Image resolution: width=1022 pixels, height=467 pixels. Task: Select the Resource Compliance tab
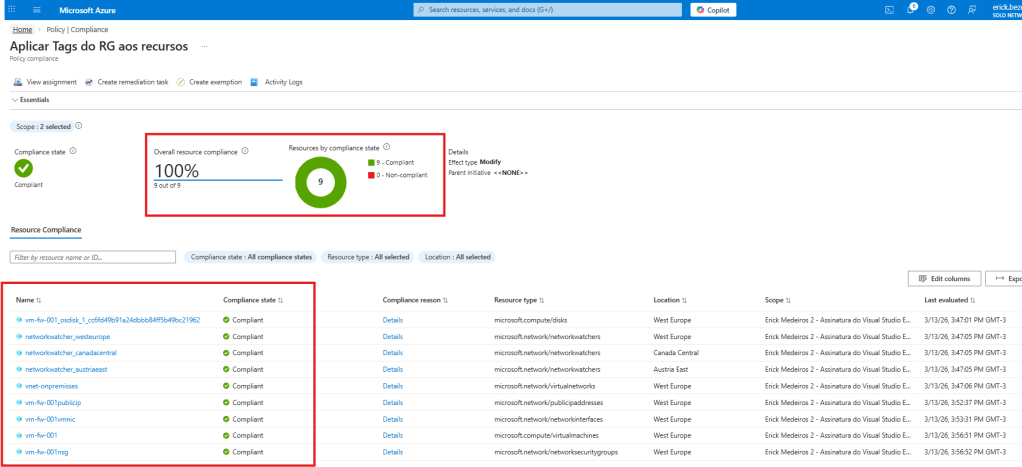pyautogui.click(x=46, y=230)
